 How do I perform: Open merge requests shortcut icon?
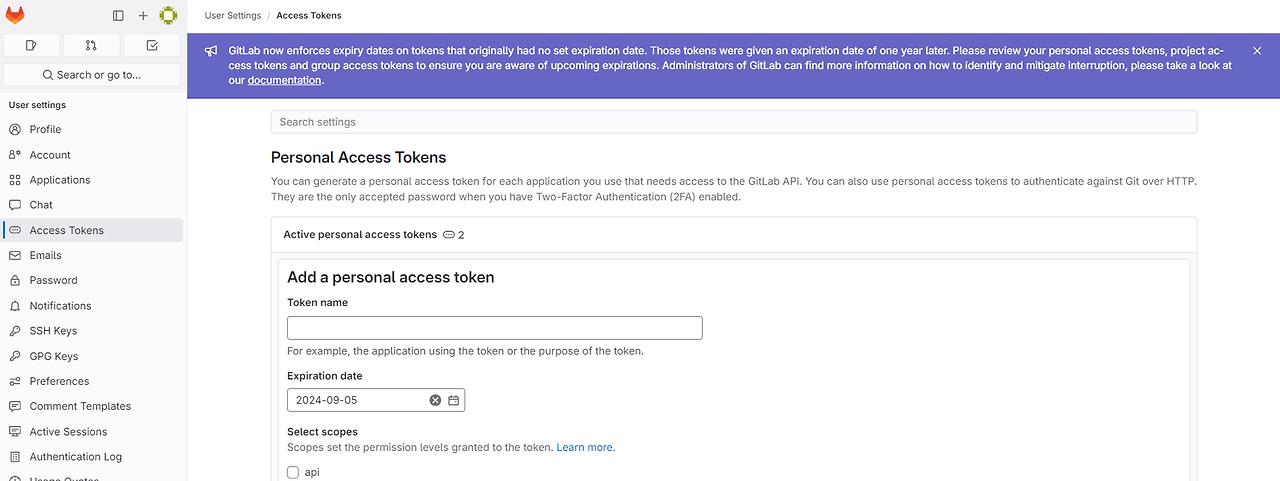point(91,45)
